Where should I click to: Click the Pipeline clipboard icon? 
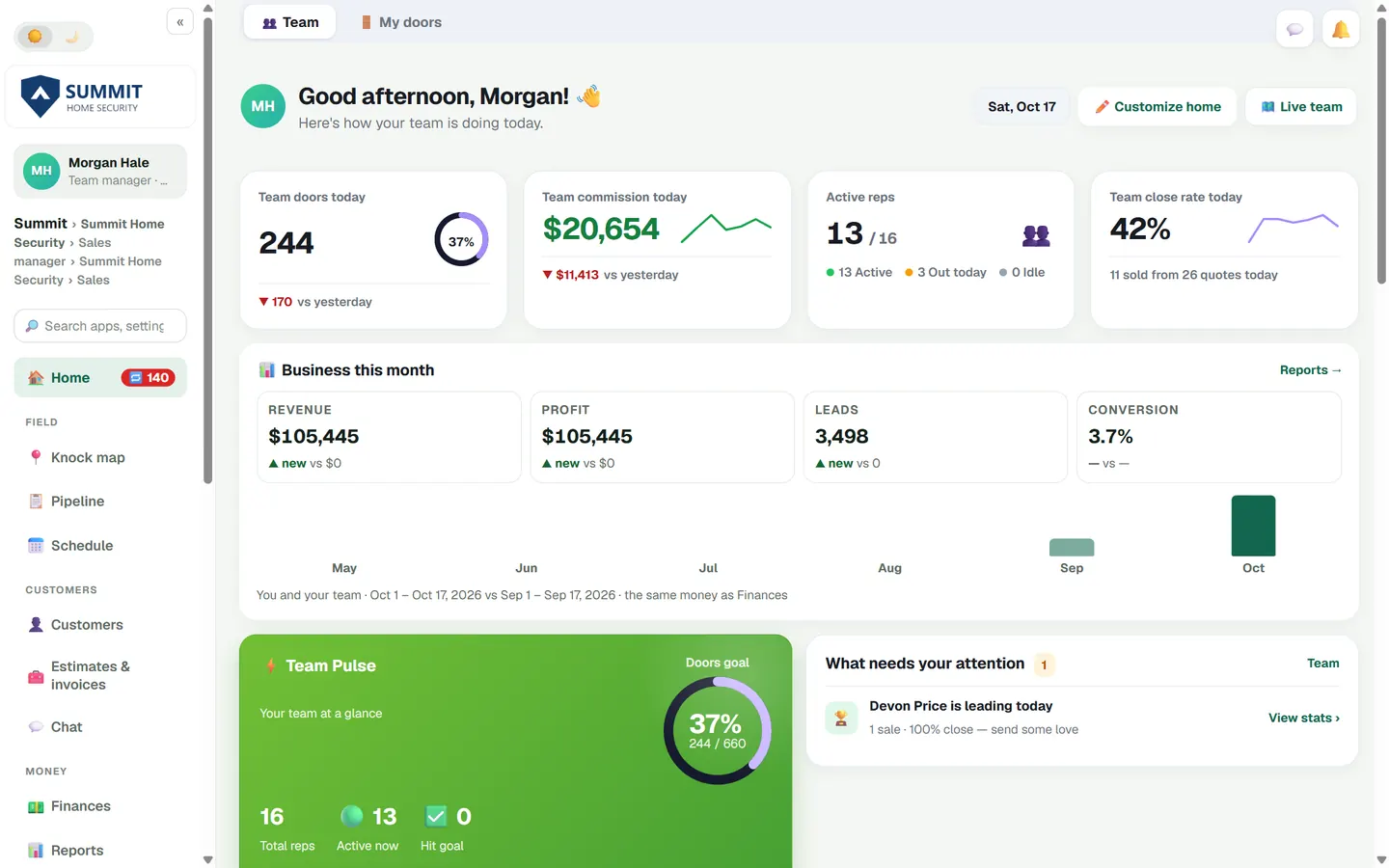click(36, 502)
